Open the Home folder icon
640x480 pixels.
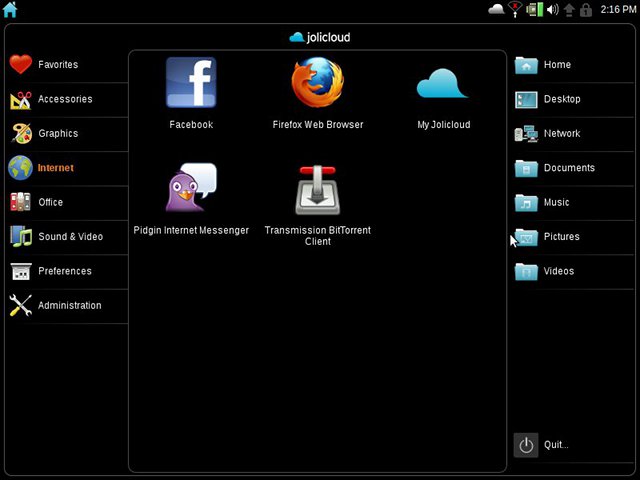click(x=526, y=65)
